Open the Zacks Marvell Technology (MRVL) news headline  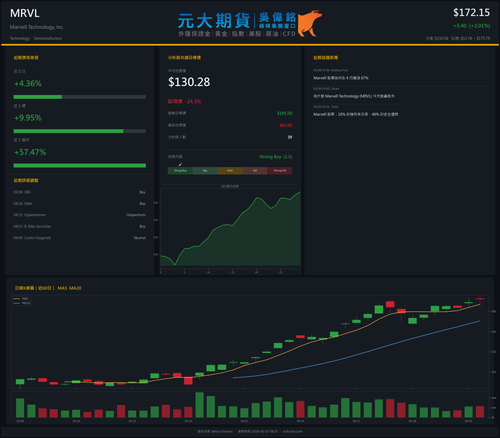(354, 96)
